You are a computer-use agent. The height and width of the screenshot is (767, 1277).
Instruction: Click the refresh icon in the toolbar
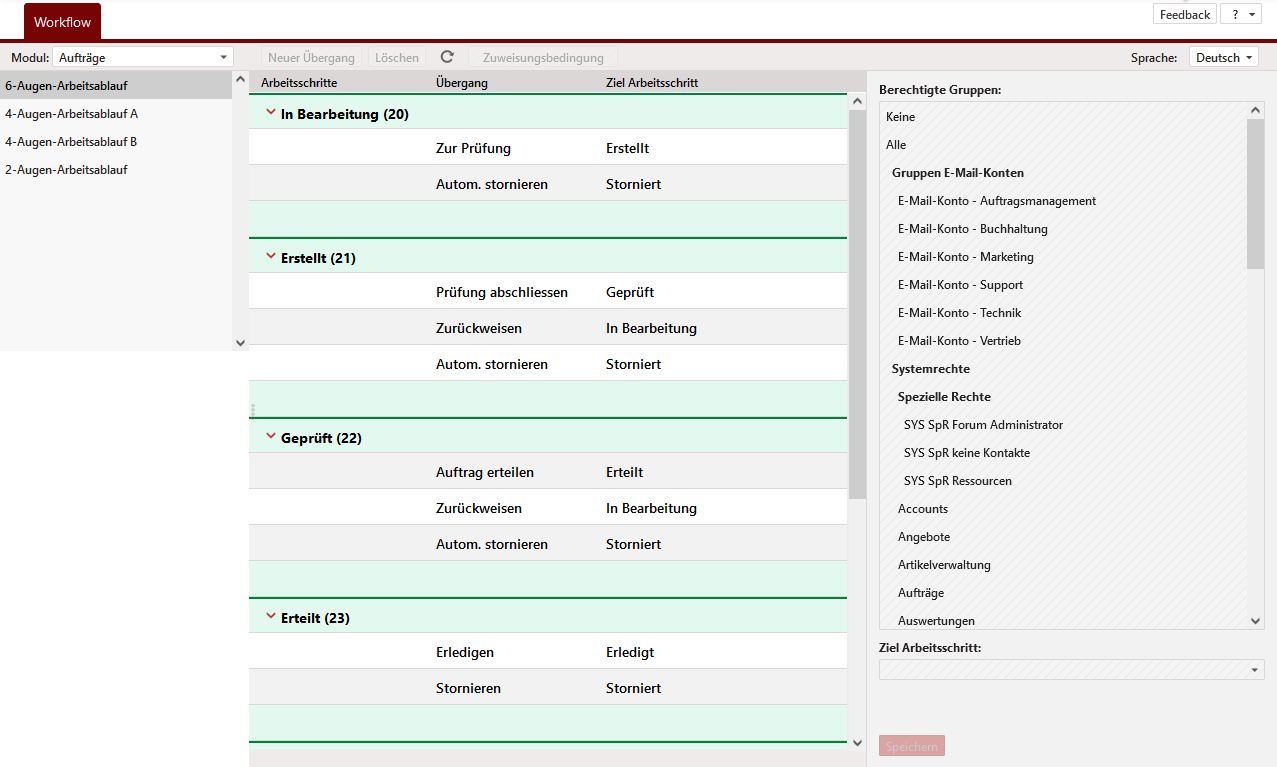tap(447, 58)
